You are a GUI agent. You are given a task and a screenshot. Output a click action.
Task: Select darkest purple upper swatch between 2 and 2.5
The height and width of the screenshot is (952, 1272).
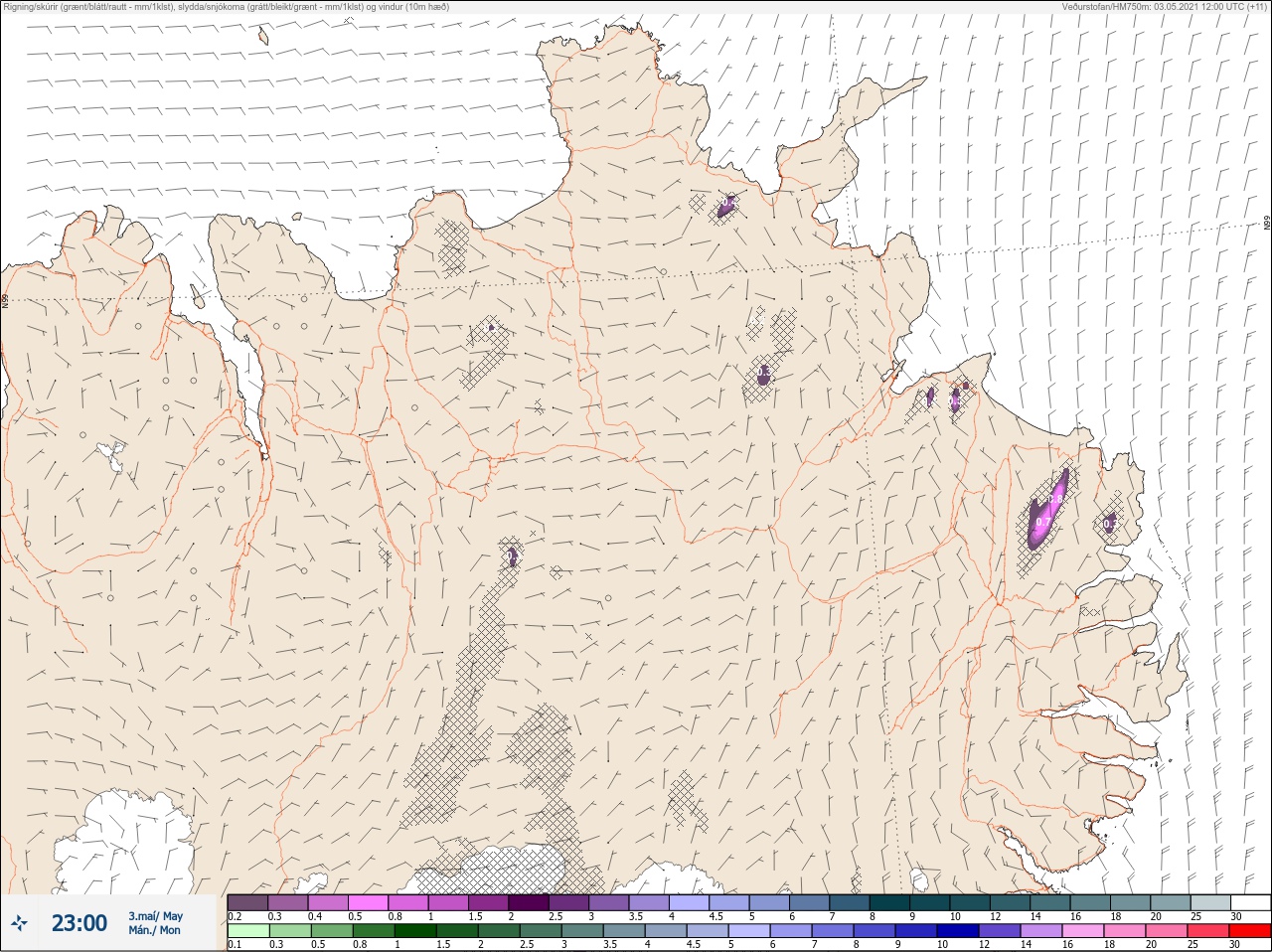click(x=529, y=902)
